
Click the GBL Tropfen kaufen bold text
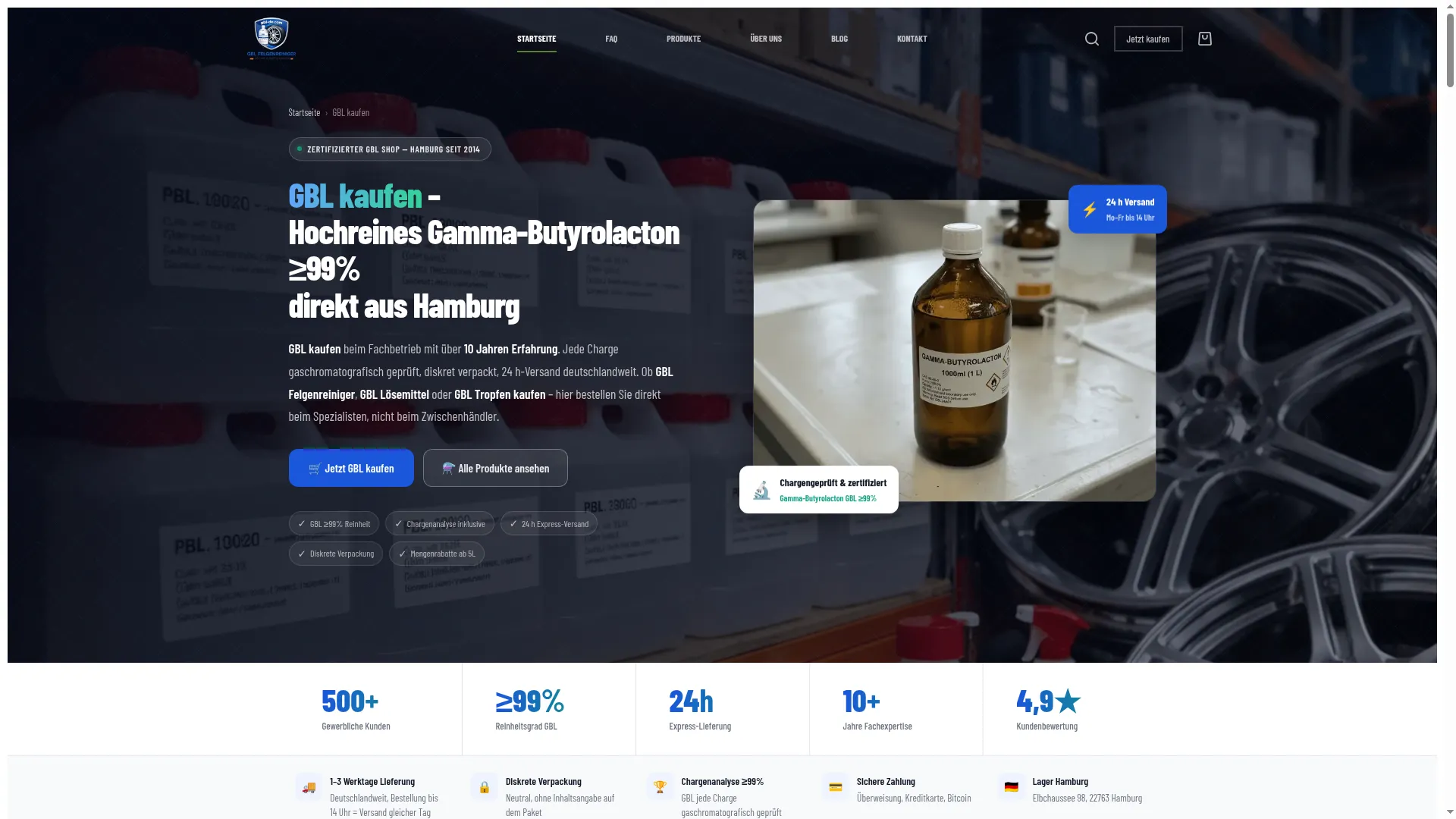click(x=500, y=394)
